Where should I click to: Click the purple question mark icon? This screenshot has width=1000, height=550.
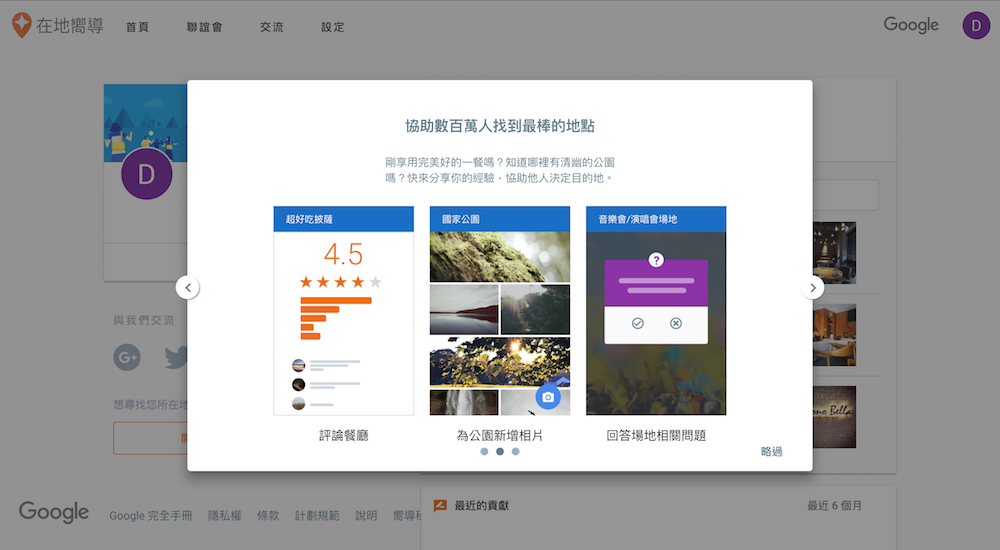pyautogui.click(x=656, y=260)
